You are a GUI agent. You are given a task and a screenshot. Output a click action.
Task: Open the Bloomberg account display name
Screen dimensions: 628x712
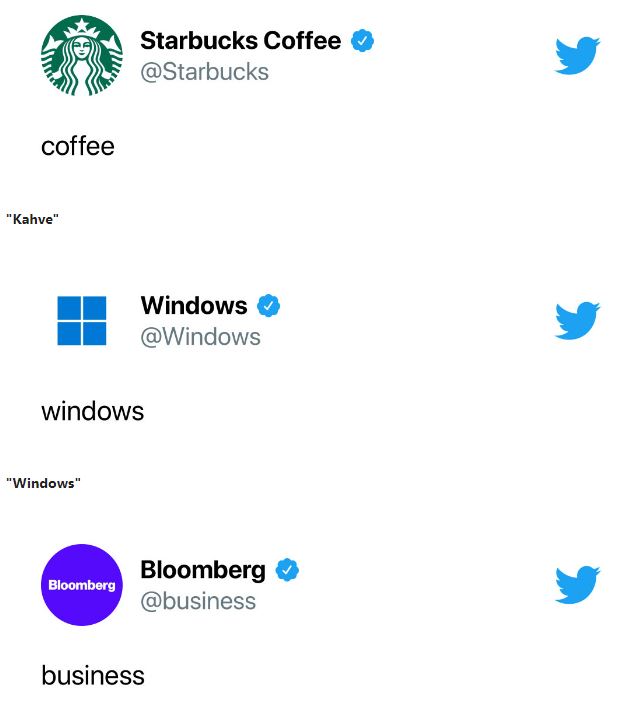tap(203, 570)
